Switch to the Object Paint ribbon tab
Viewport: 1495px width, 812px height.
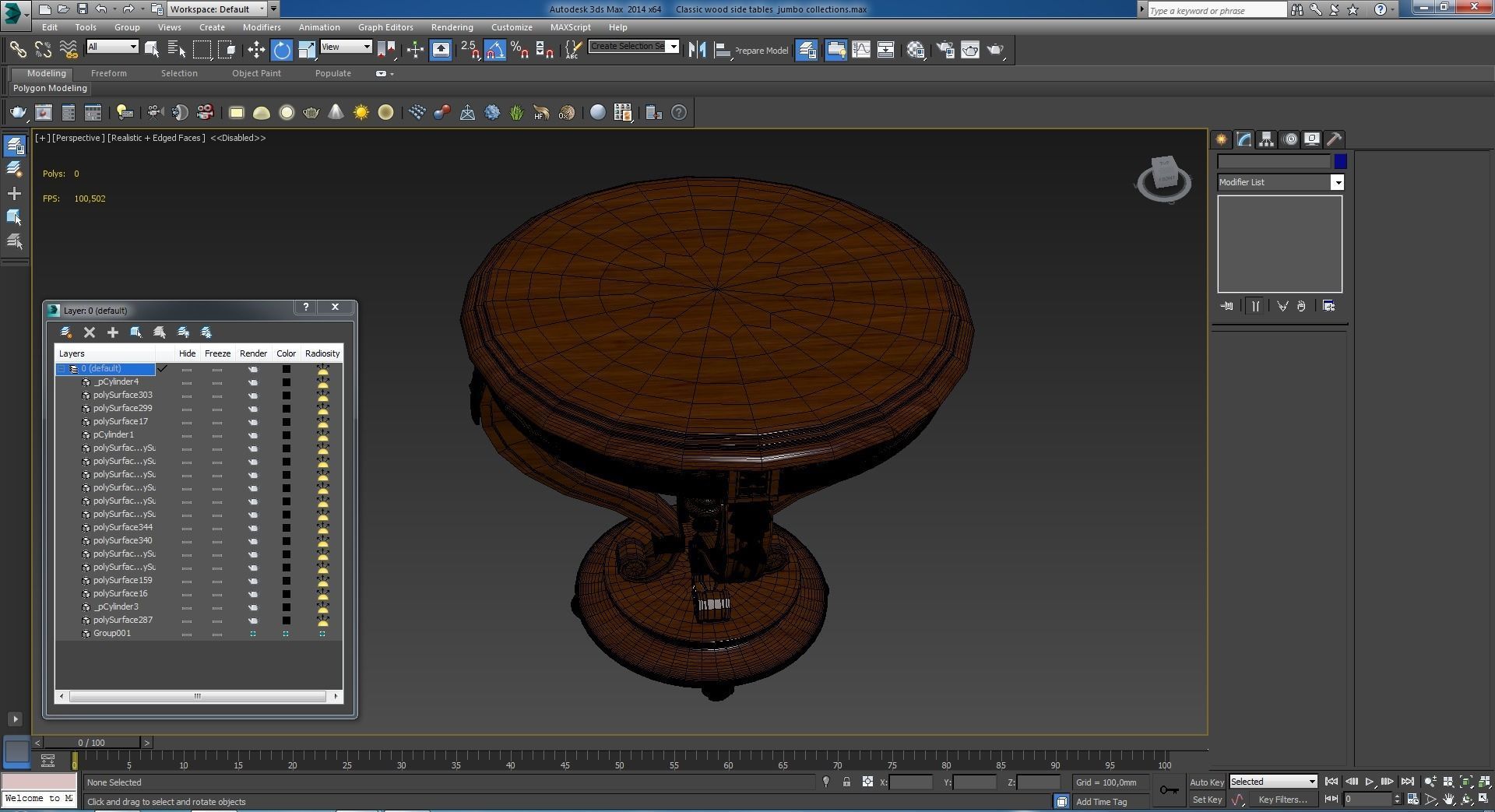pos(256,73)
